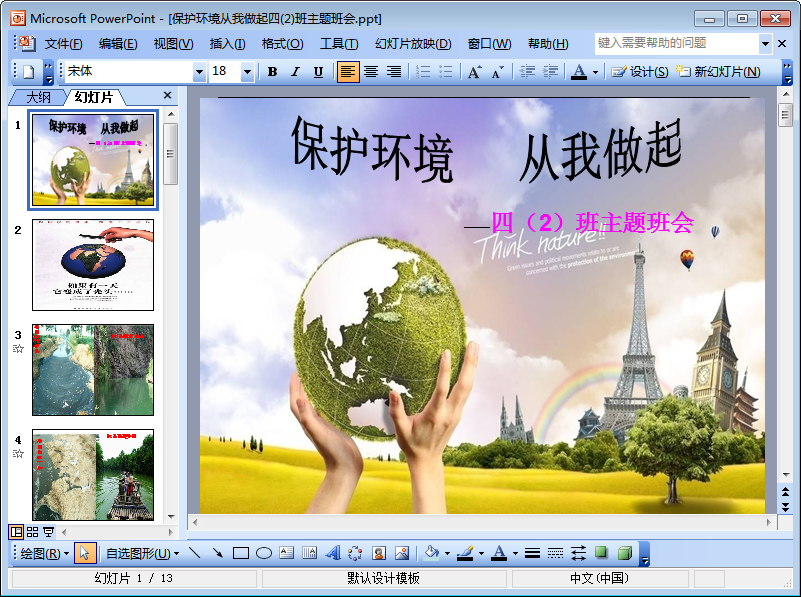The width and height of the screenshot is (801, 597).
Task: Start slide show from current slide
Action: tap(49, 532)
